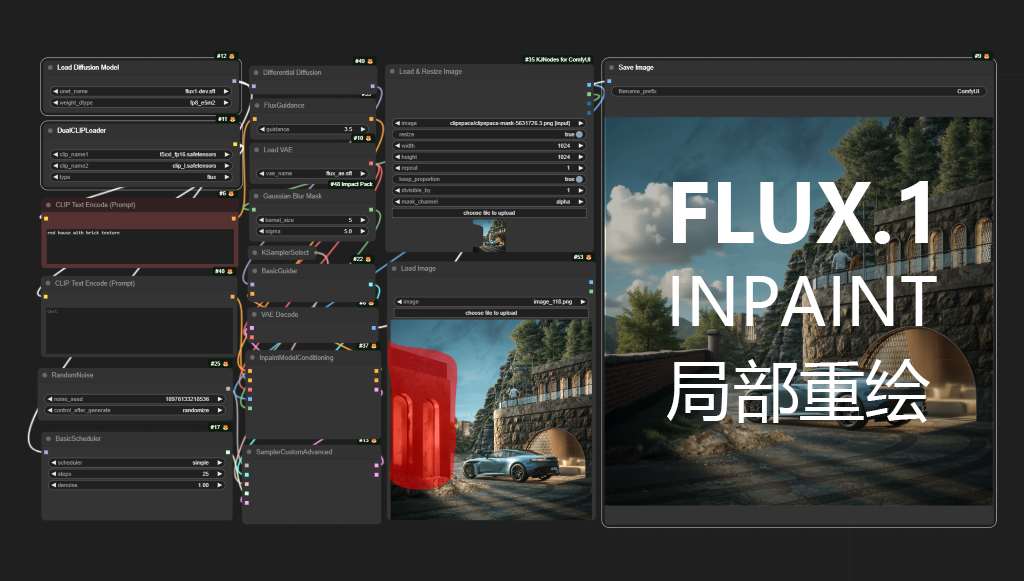Click the Load VAE red output port

click(371, 163)
